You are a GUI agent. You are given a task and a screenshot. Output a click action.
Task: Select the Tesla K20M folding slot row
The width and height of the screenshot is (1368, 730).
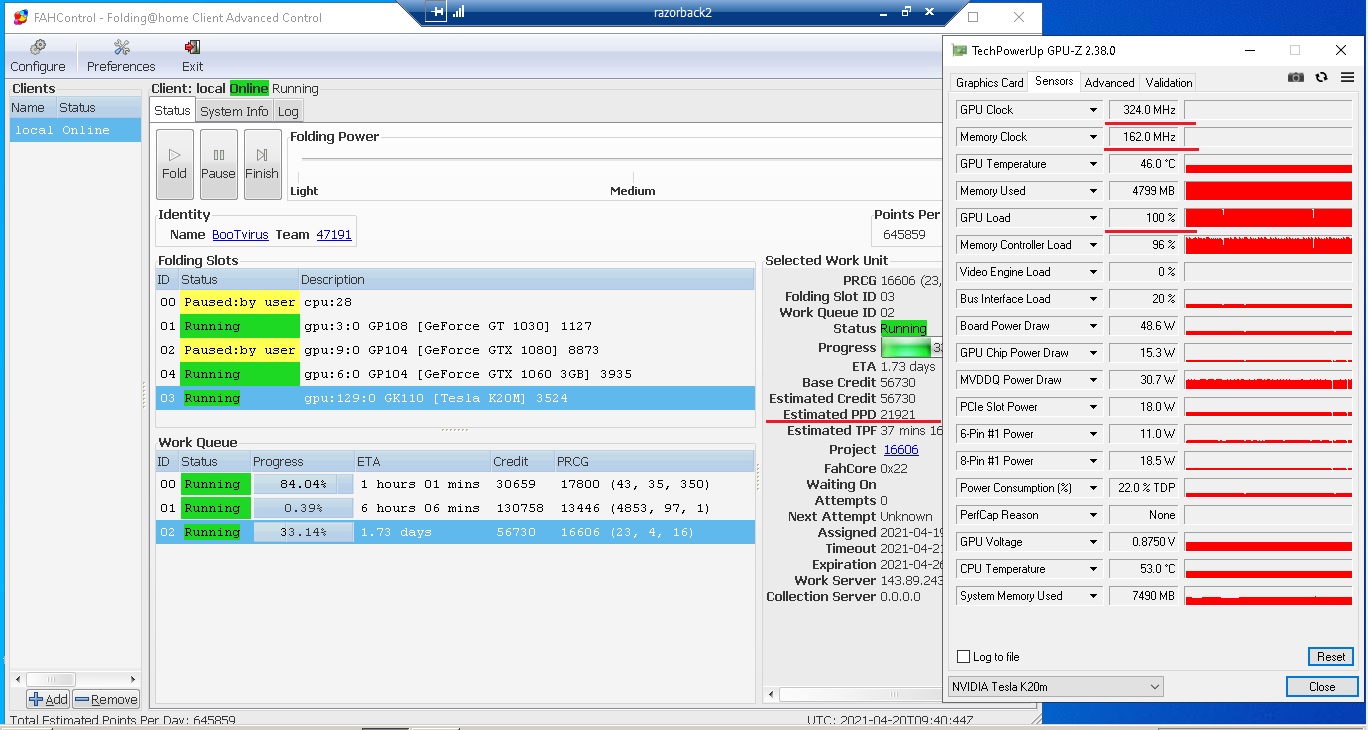click(455, 398)
